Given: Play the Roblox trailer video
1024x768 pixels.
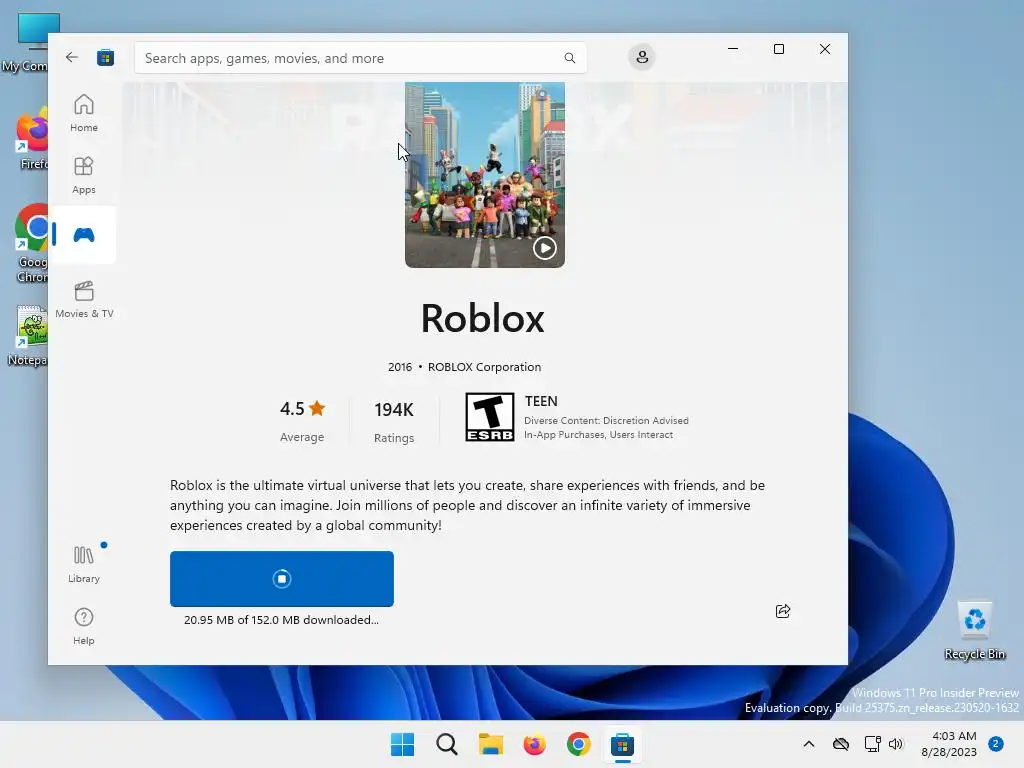Looking at the screenshot, I should tap(545, 248).
